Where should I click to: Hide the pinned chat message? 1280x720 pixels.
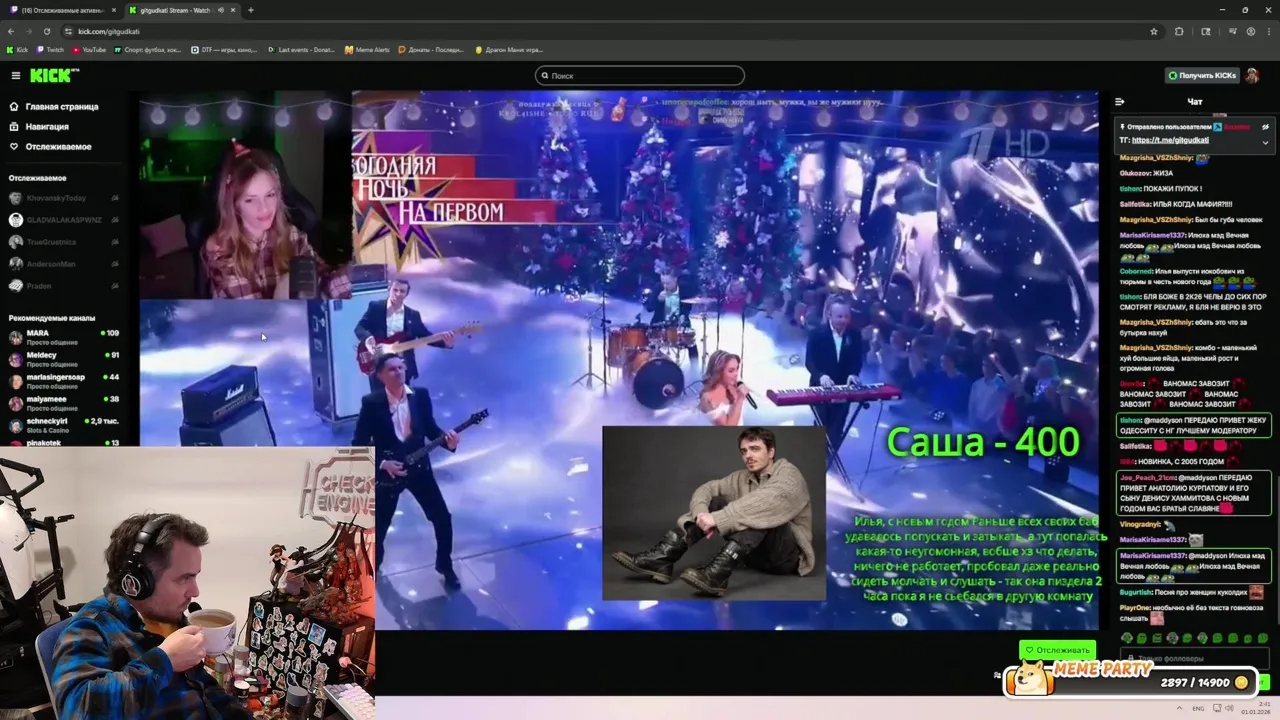[x=1265, y=127]
